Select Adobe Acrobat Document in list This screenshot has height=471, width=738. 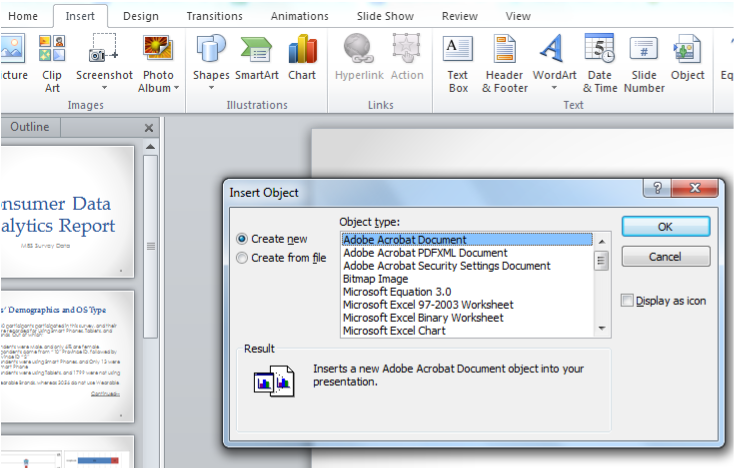click(467, 240)
